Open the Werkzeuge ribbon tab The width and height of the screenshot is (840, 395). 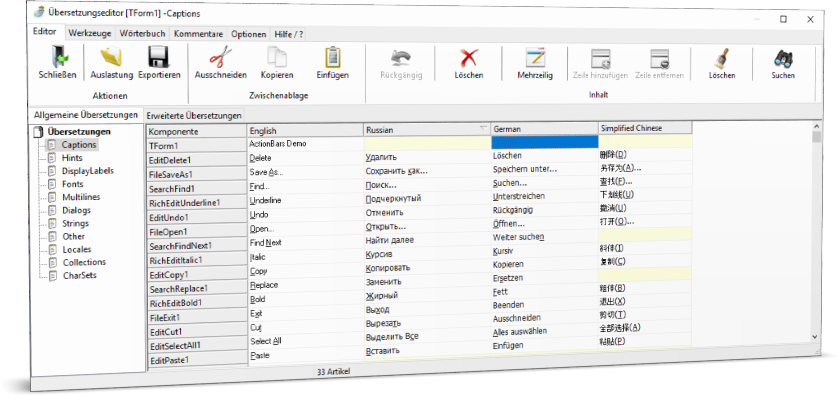(x=90, y=34)
